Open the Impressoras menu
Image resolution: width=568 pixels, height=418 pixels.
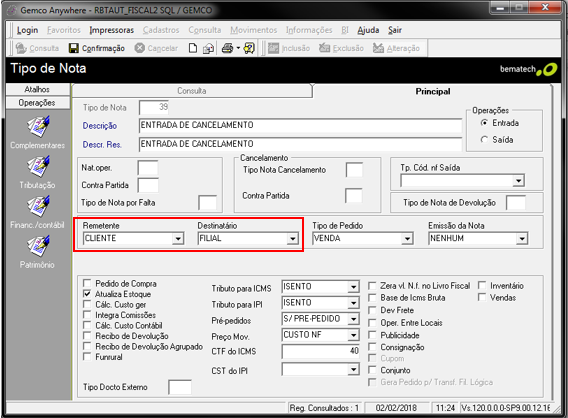(112, 30)
